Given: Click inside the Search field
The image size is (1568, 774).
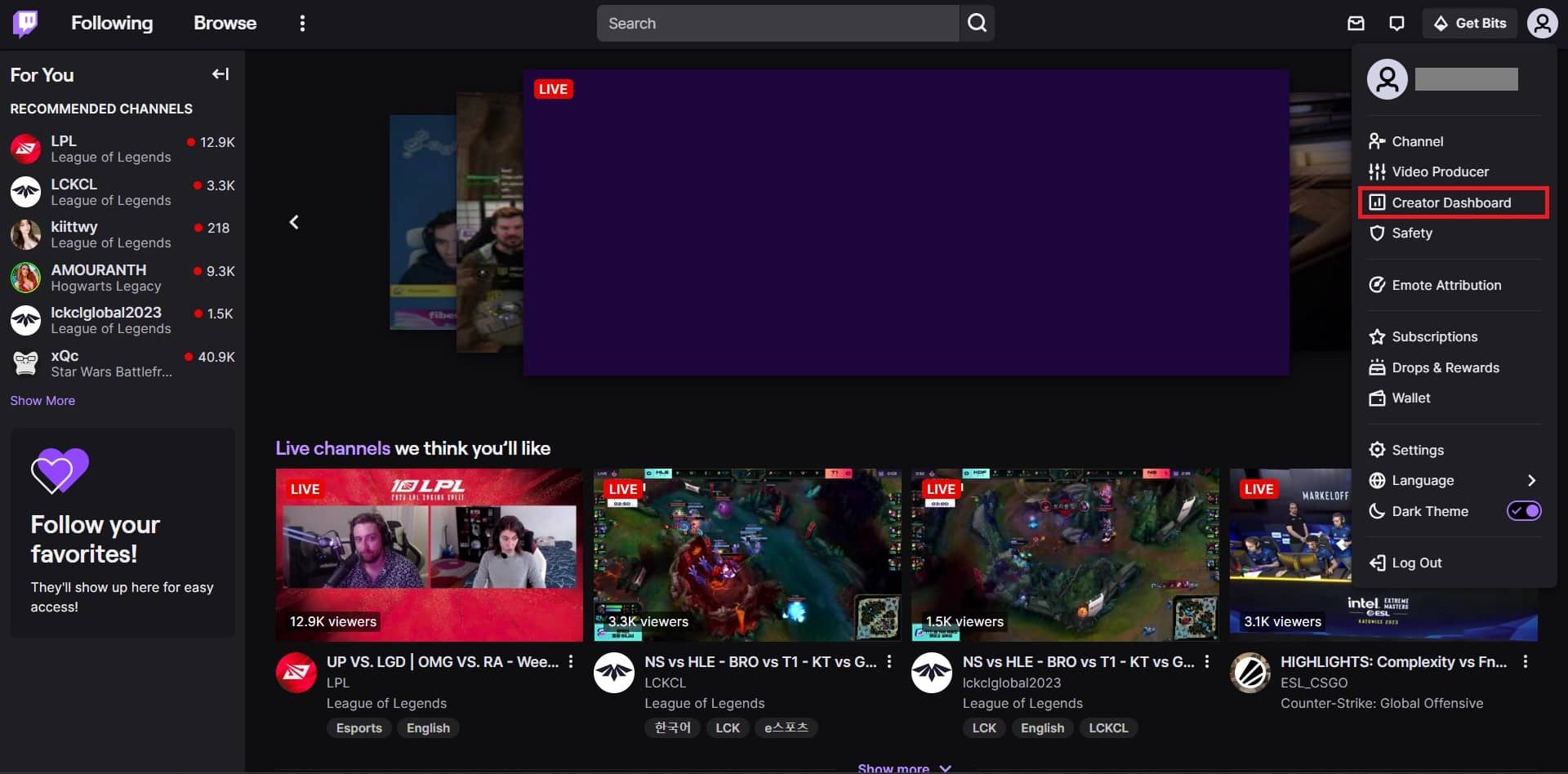Looking at the screenshot, I should (776, 23).
